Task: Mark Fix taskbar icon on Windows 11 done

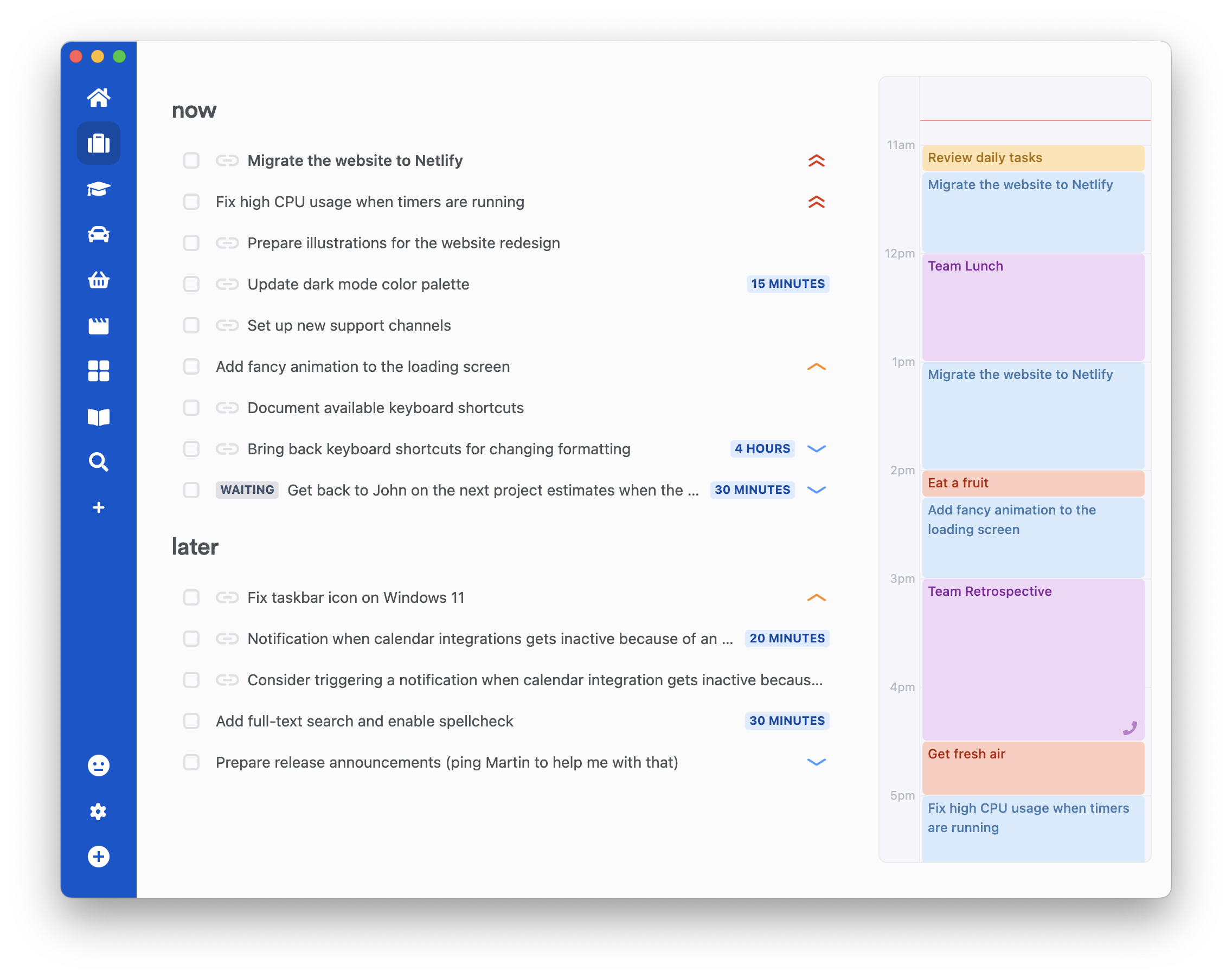Action: click(191, 597)
